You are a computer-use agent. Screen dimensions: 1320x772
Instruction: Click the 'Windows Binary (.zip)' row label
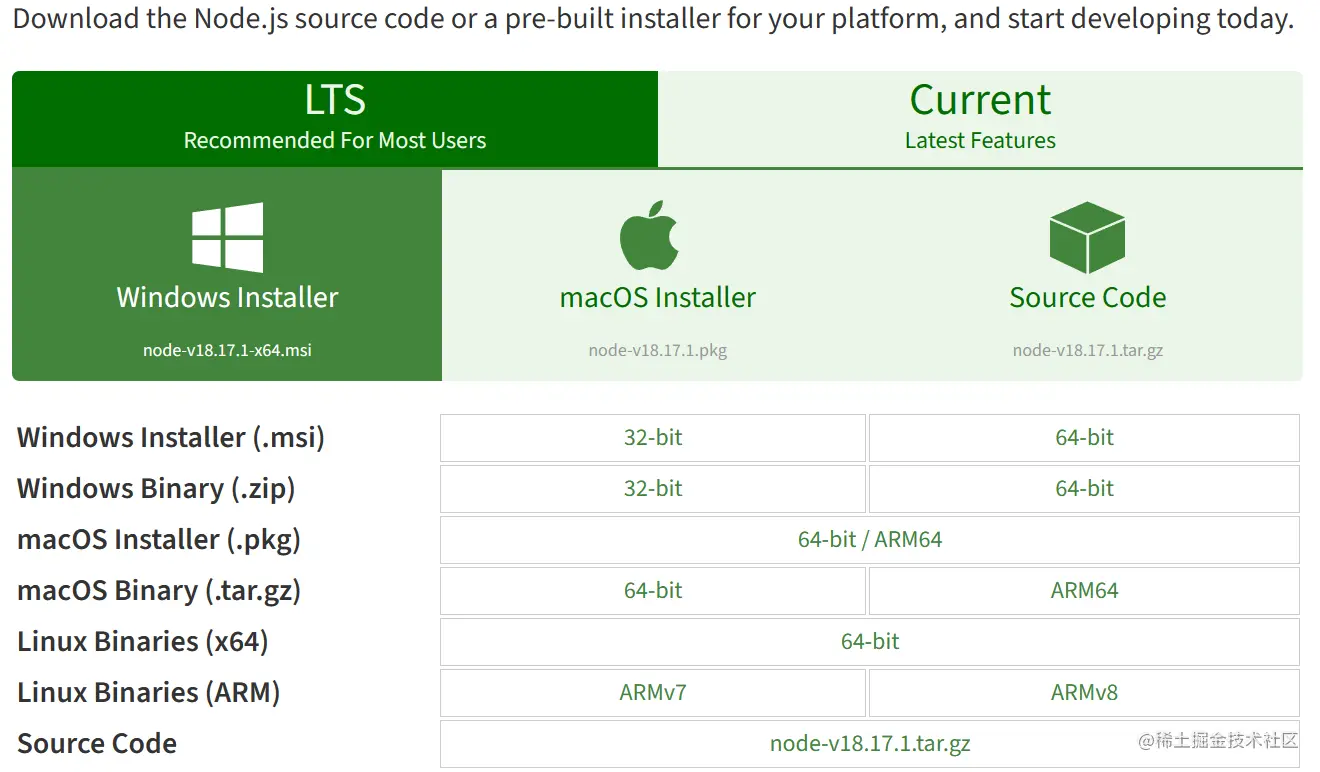(x=156, y=489)
